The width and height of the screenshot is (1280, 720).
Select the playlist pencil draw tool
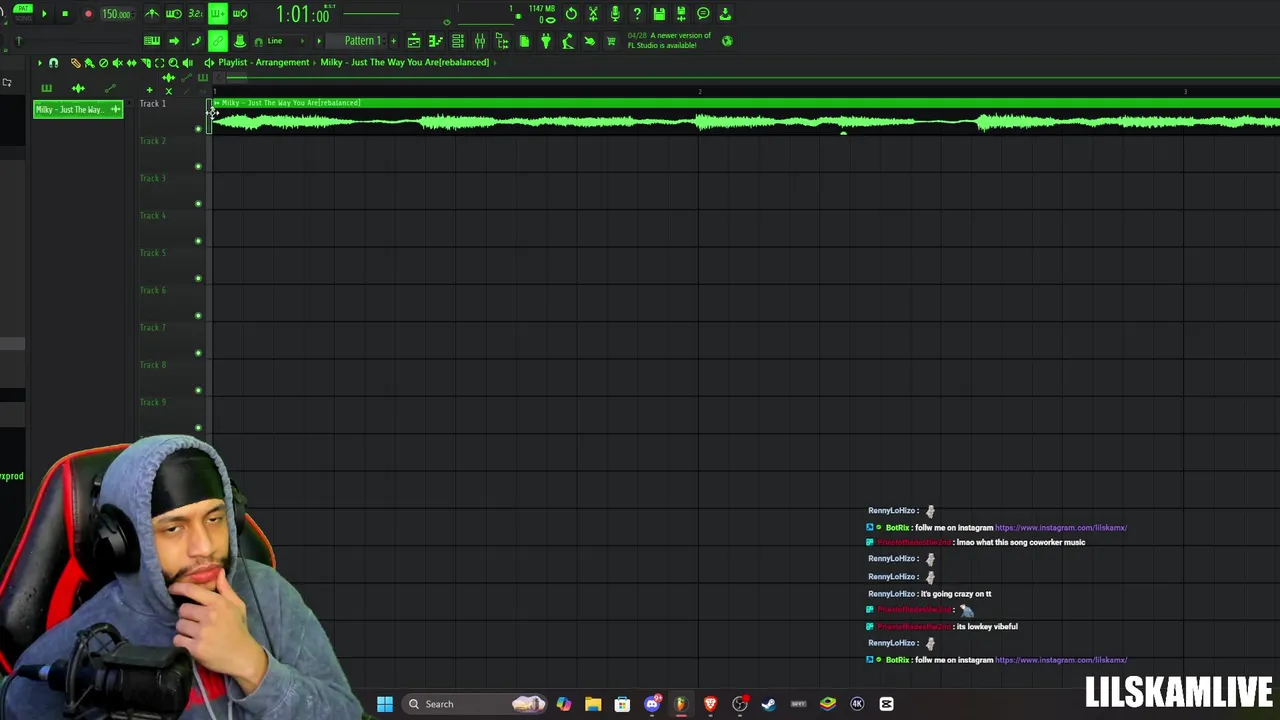[x=75, y=62]
